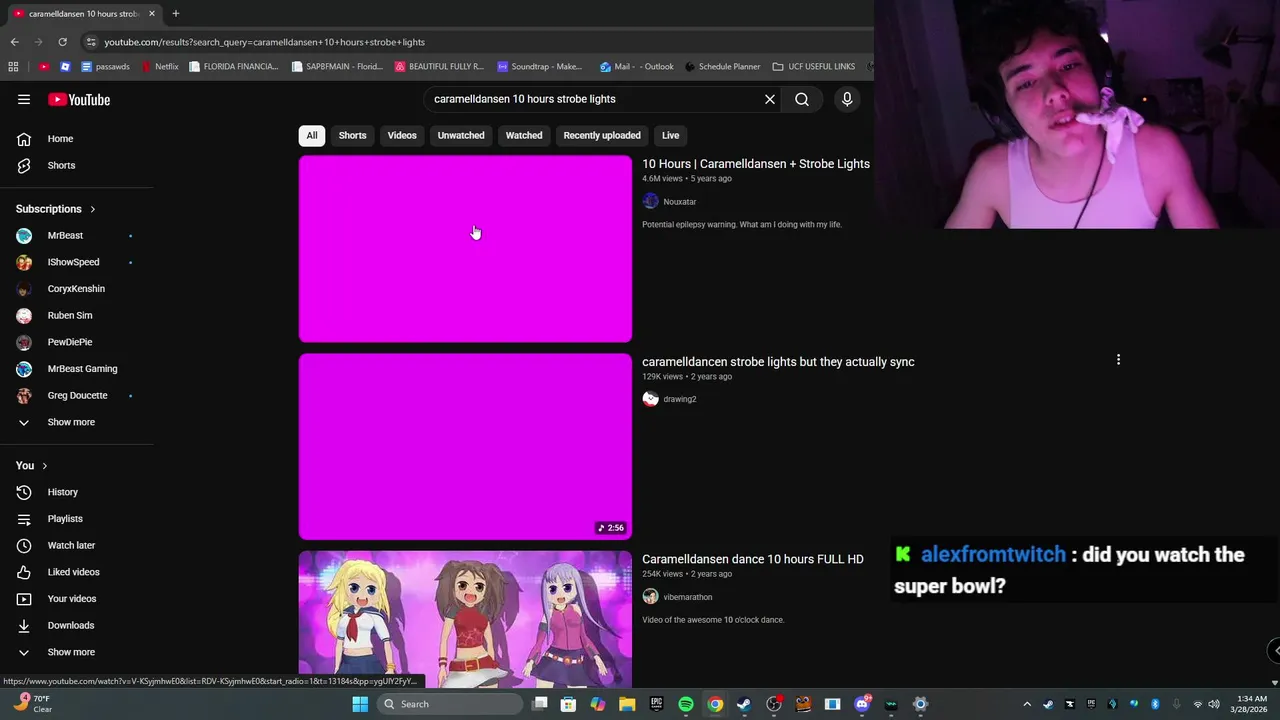1280x720 pixels.
Task: Open the Greg Doucette subscription channel
Action: click(x=77, y=395)
